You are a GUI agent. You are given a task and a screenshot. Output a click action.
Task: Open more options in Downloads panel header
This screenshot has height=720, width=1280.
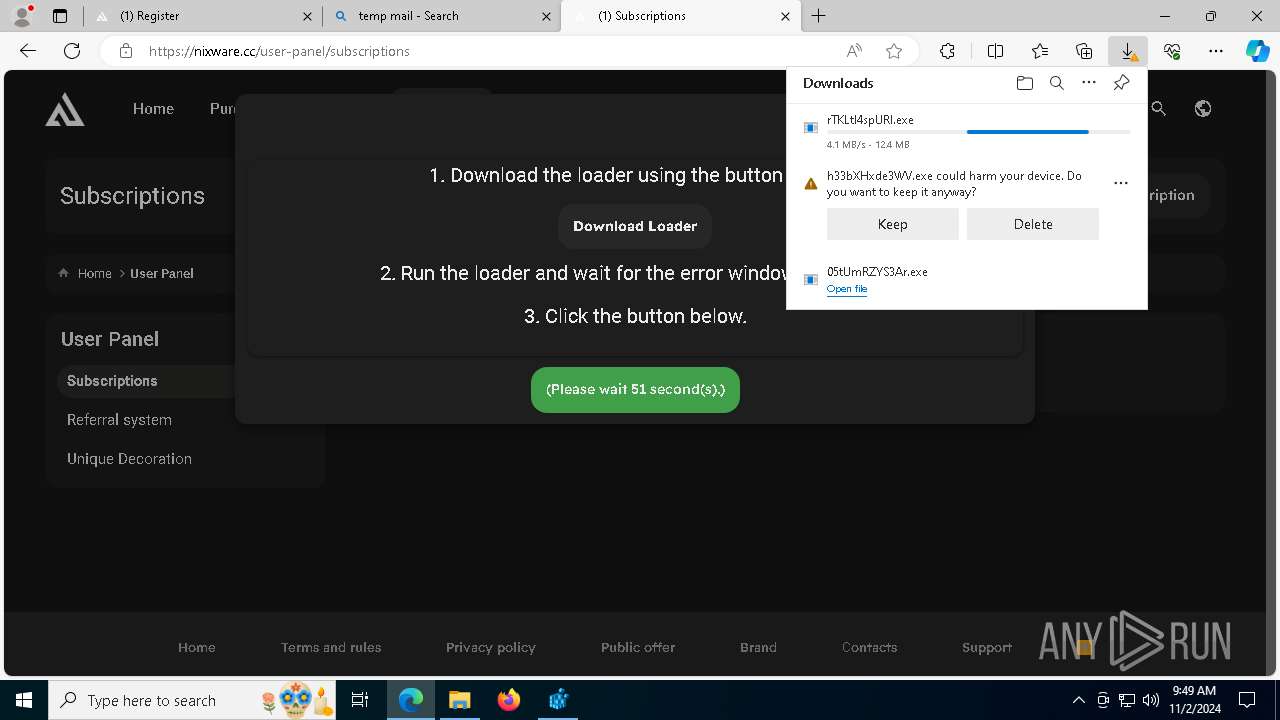1089,83
